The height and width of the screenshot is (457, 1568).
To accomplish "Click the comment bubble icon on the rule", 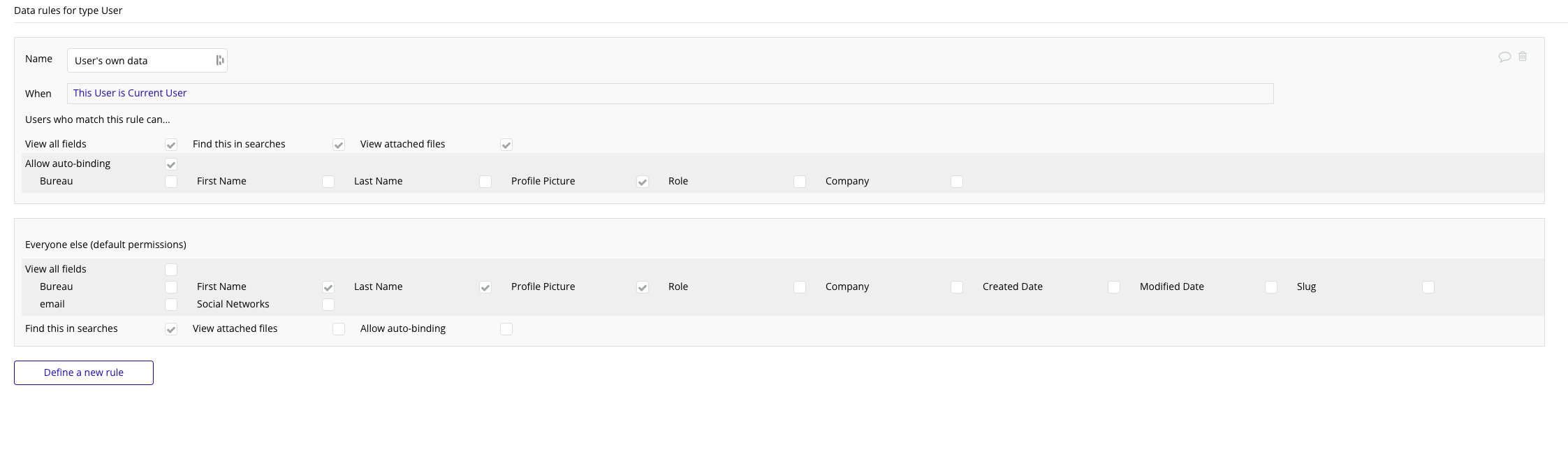I will pos(1504,57).
